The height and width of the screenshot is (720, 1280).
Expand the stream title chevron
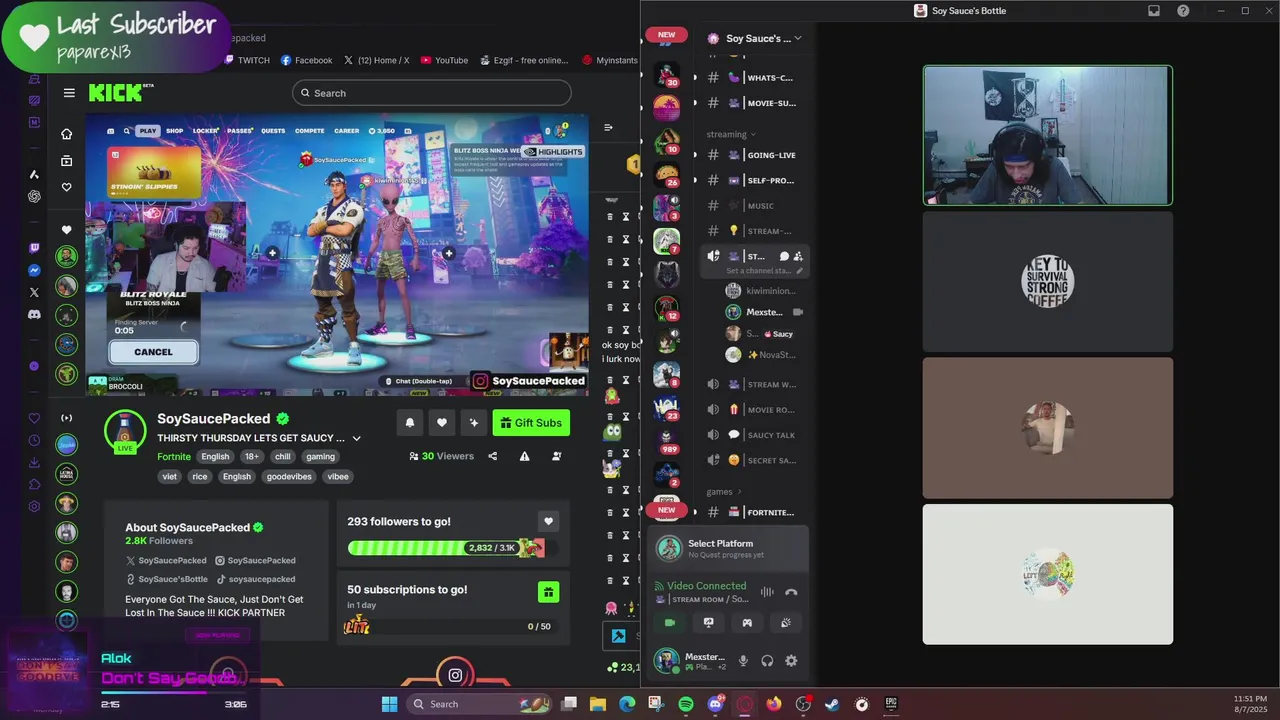pyautogui.click(x=356, y=438)
